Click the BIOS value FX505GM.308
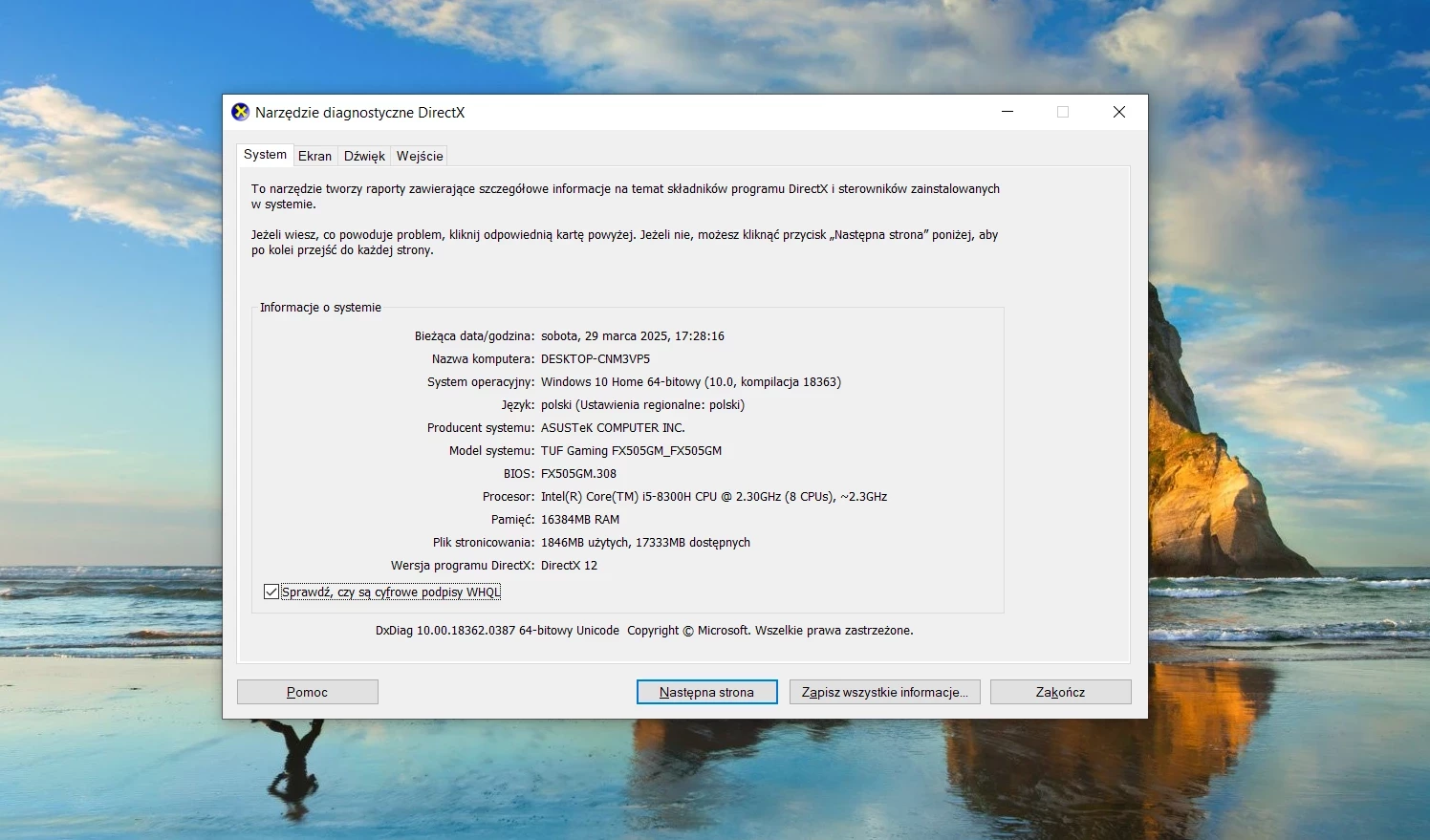Screen dimensions: 1430x840 pyautogui.click(x=579, y=474)
